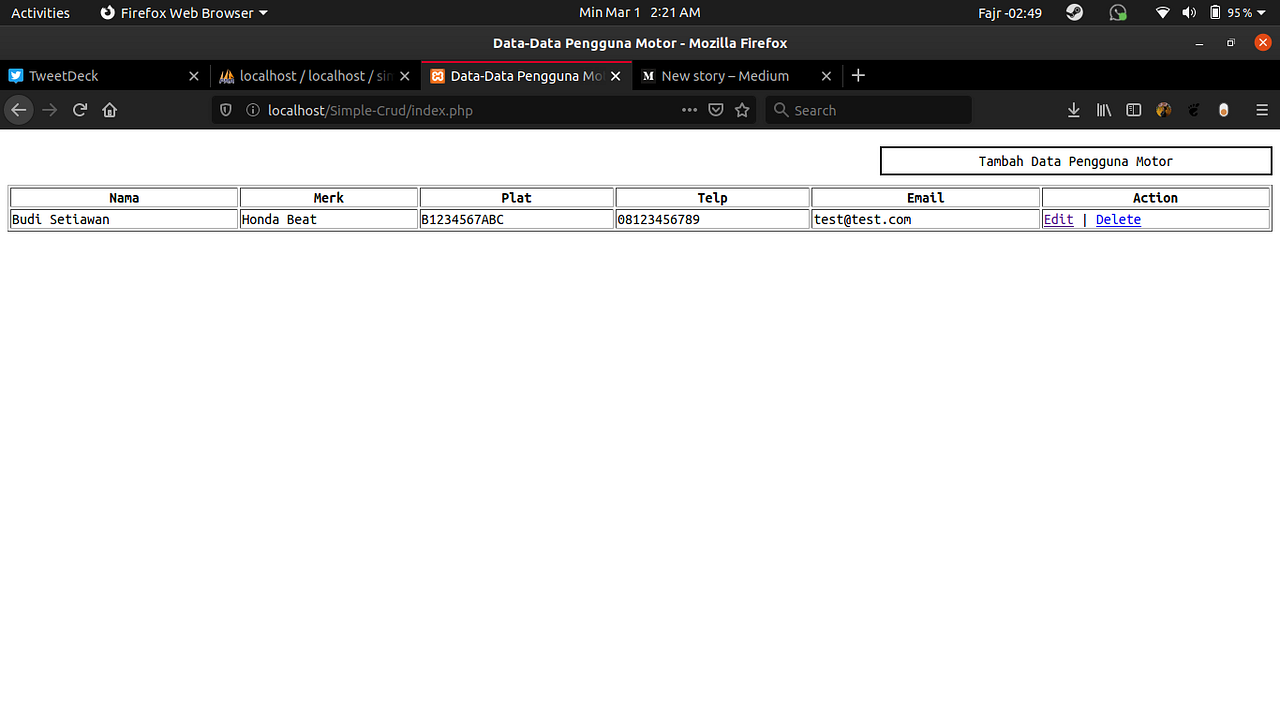The height and width of the screenshot is (720, 1280).
Task: Open the Library icon in the toolbar
Action: (x=1104, y=110)
